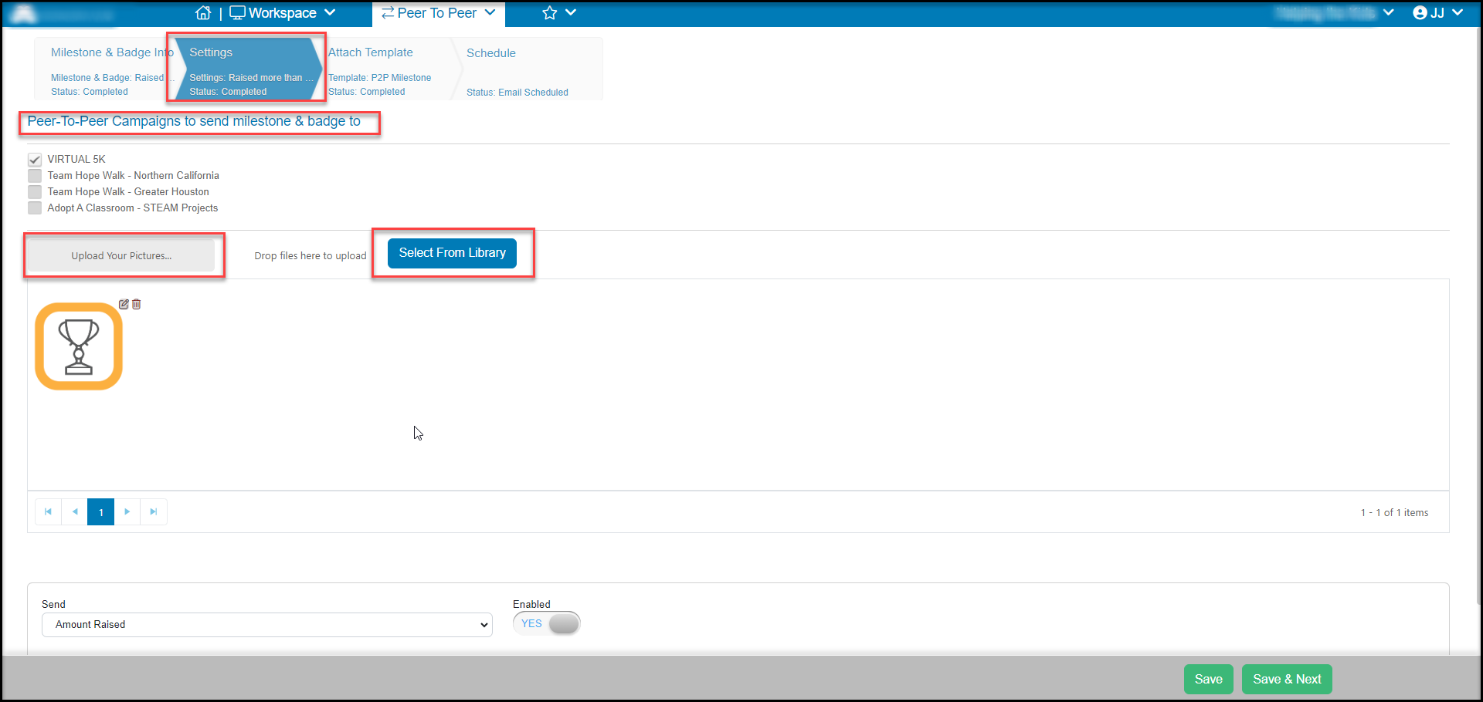Go to the home icon
1483x702 pixels.
(203, 13)
